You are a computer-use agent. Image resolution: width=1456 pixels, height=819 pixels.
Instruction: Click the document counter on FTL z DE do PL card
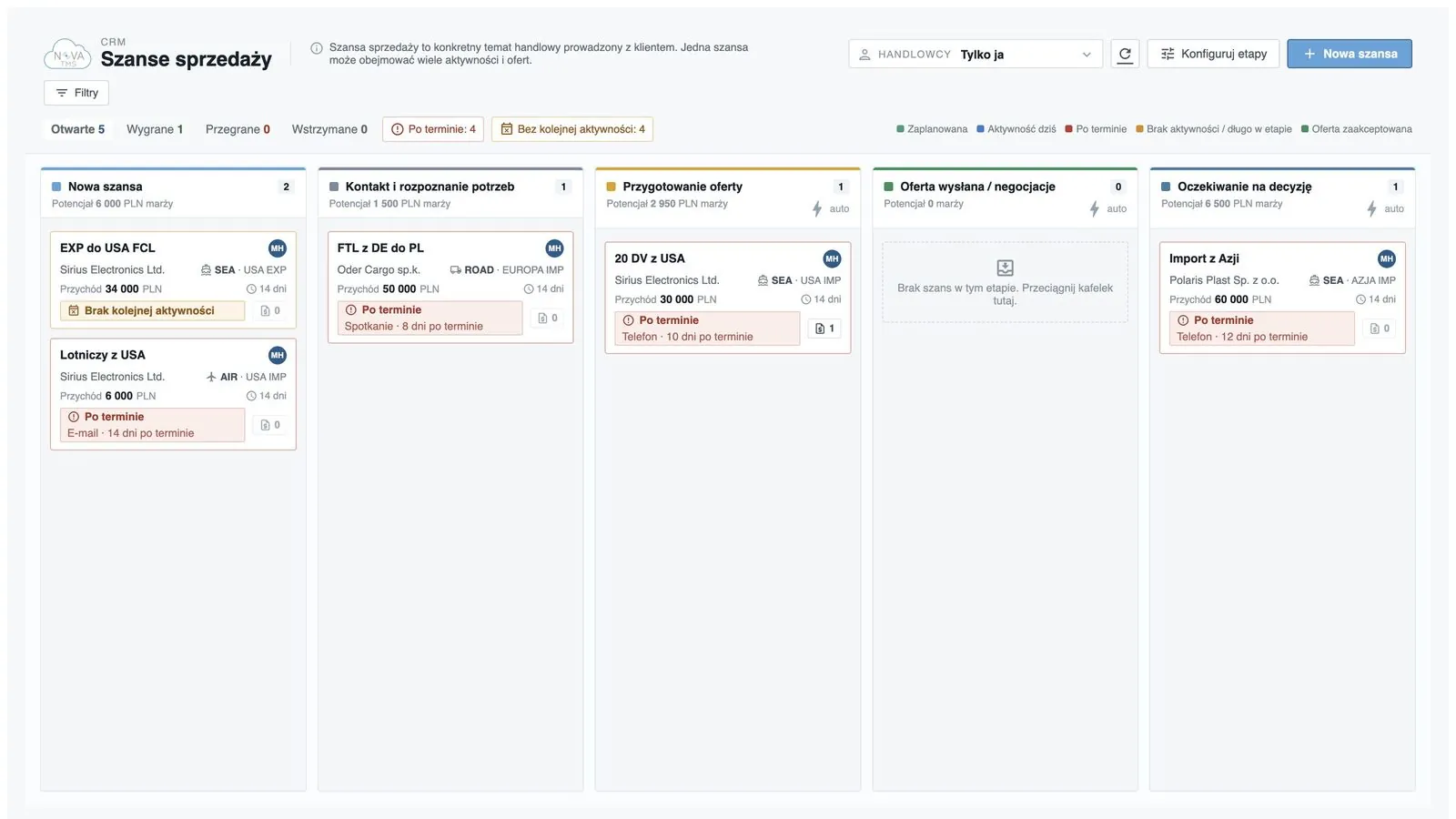click(x=548, y=318)
